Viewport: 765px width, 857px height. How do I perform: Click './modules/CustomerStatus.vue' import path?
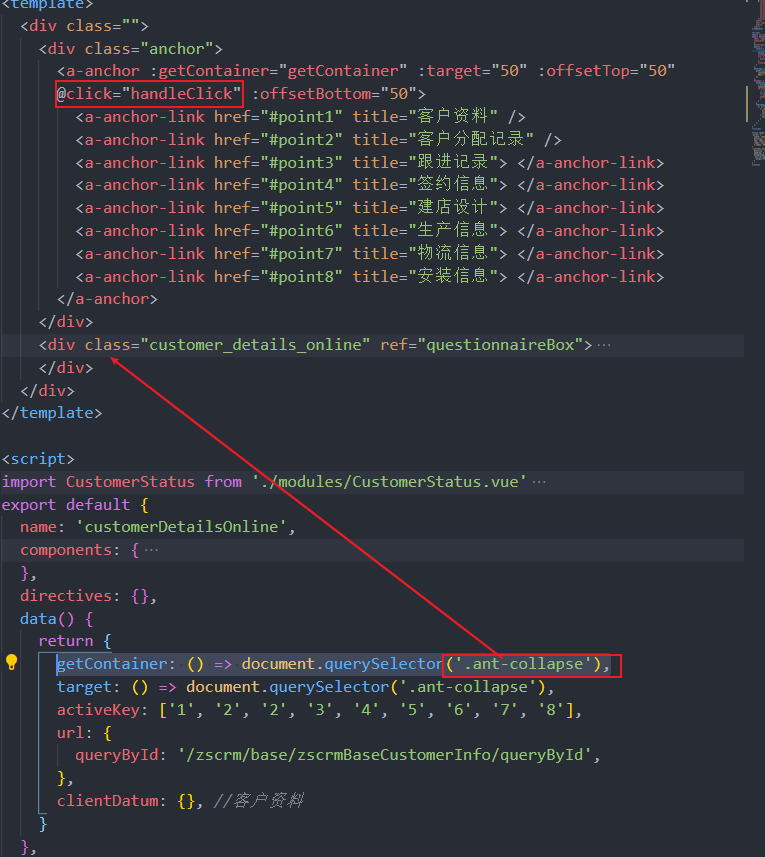tap(389, 482)
